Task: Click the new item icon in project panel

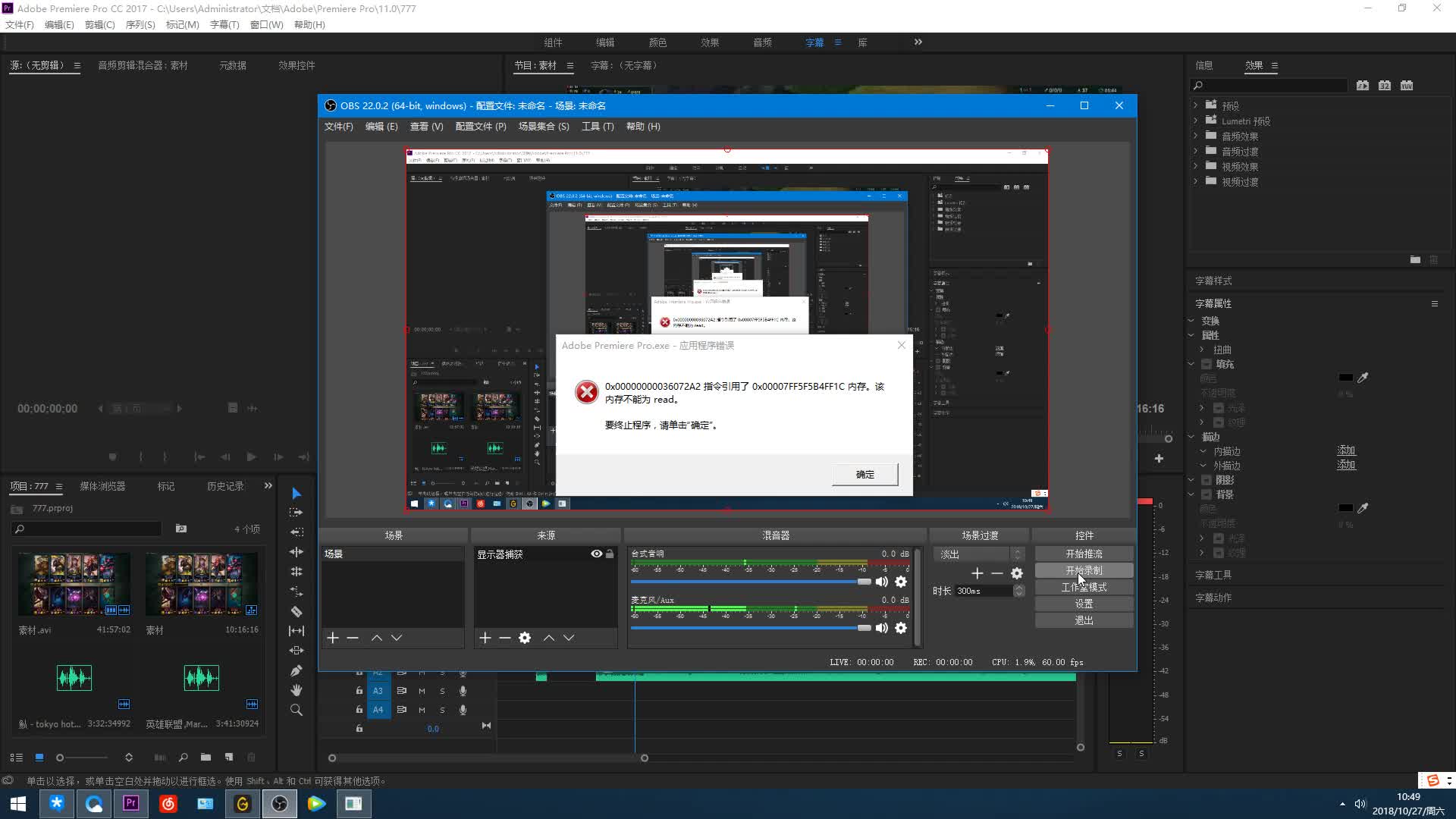Action: 229,758
